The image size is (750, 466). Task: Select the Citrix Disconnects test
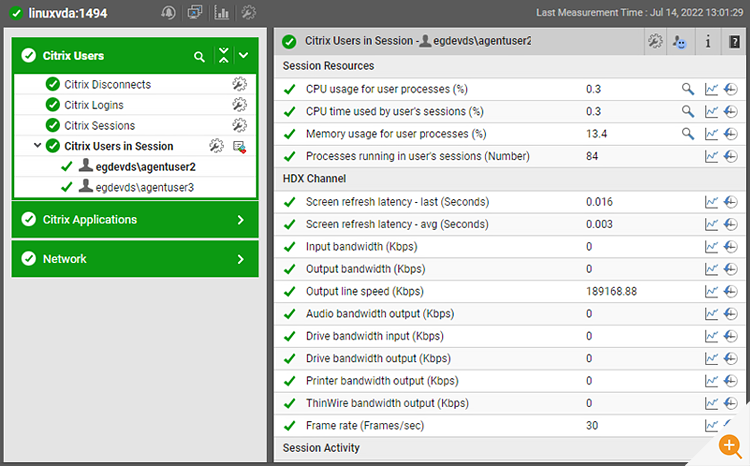(108, 85)
